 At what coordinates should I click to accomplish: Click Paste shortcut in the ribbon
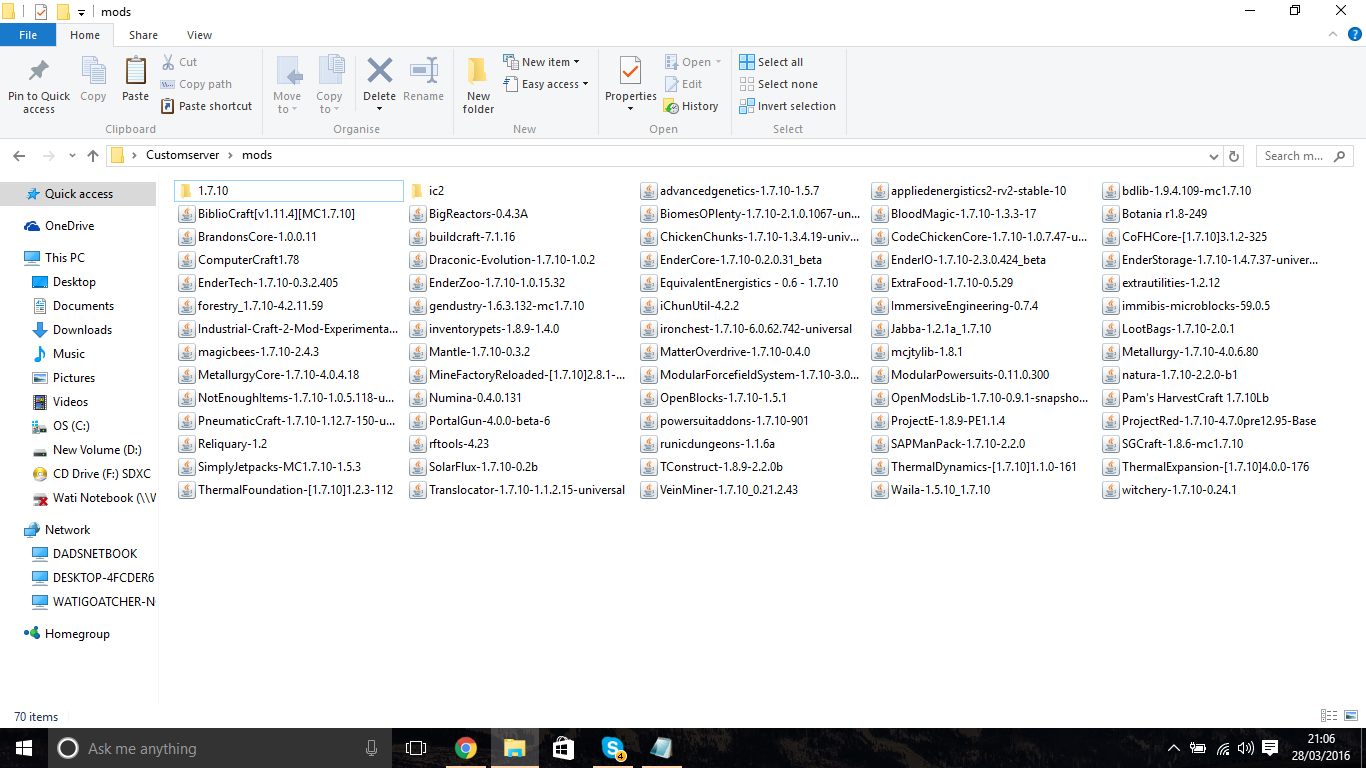click(206, 106)
